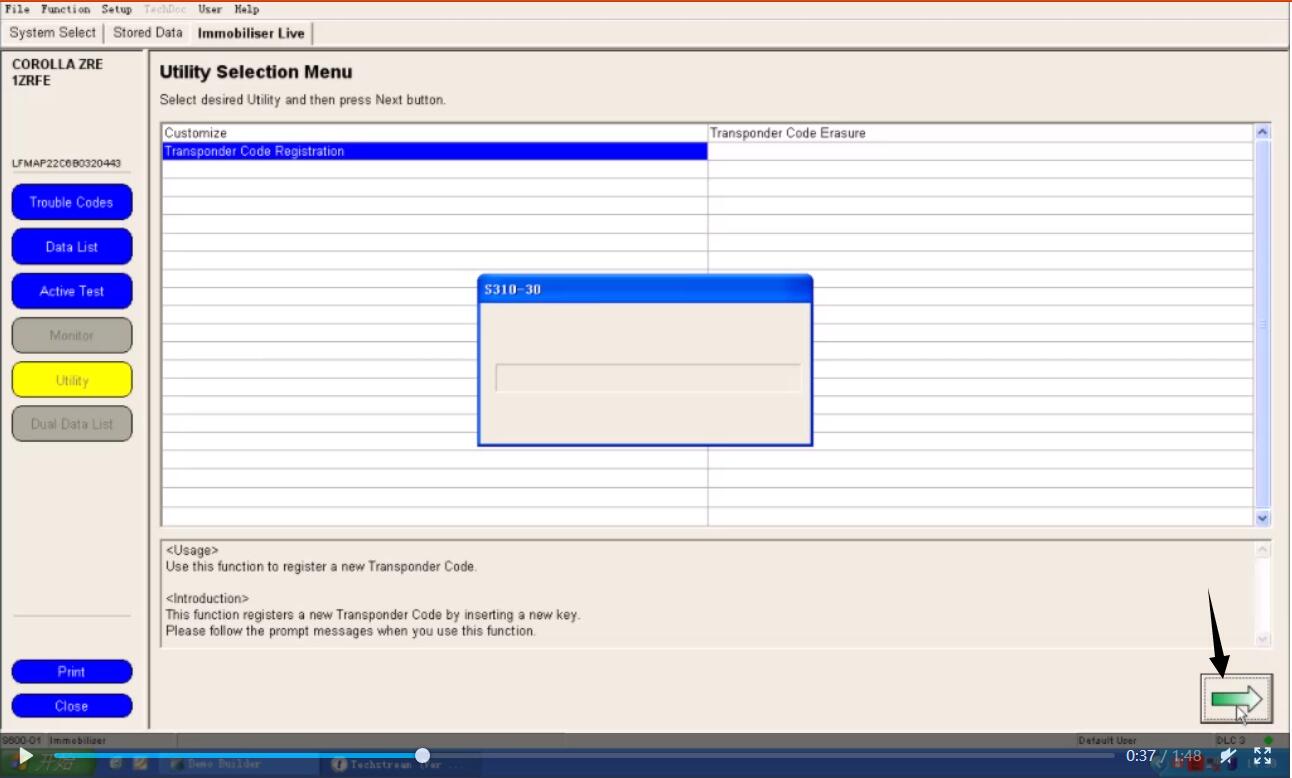The width and height of the screenshot is (1292, 778).
Task: Open the File menu
Action: tap(17, 9)
